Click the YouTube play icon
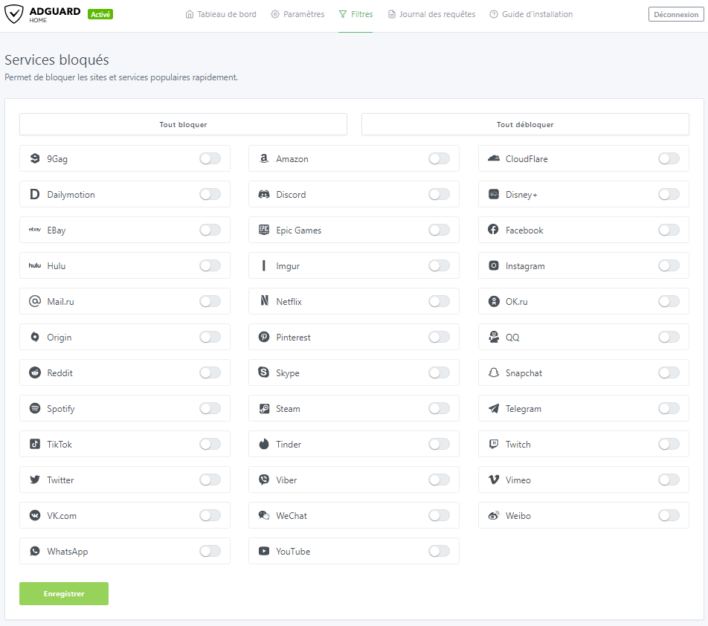 [264, 552]
